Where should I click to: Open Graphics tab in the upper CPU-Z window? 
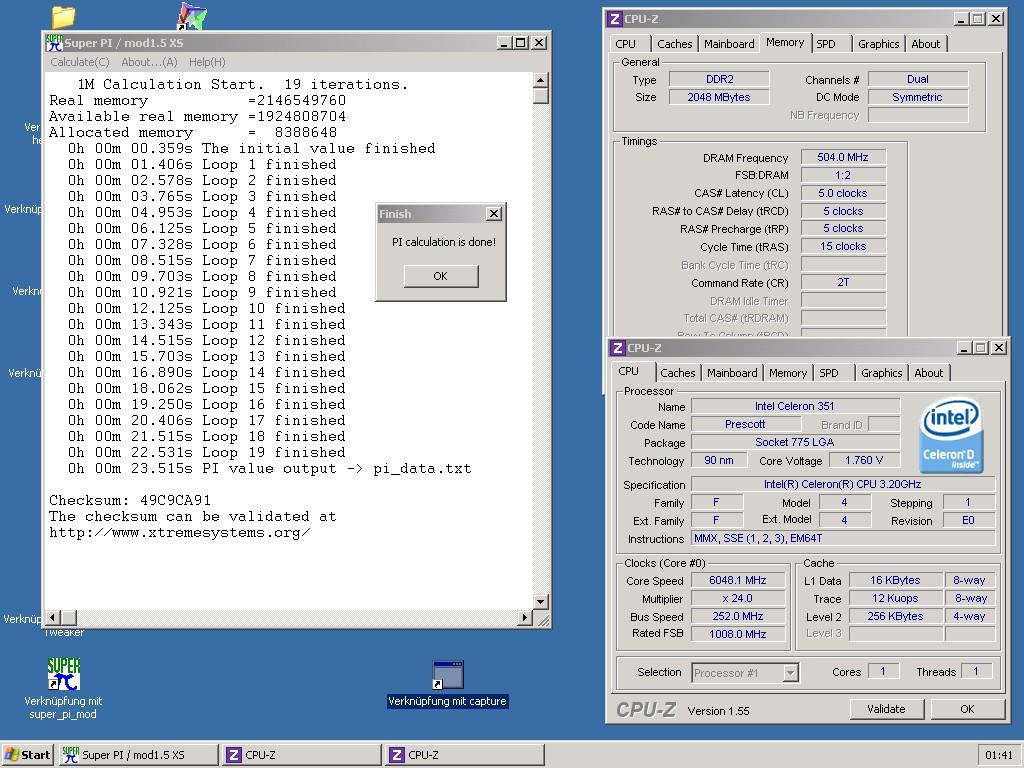pyautogui.click(x=878, y=44)
